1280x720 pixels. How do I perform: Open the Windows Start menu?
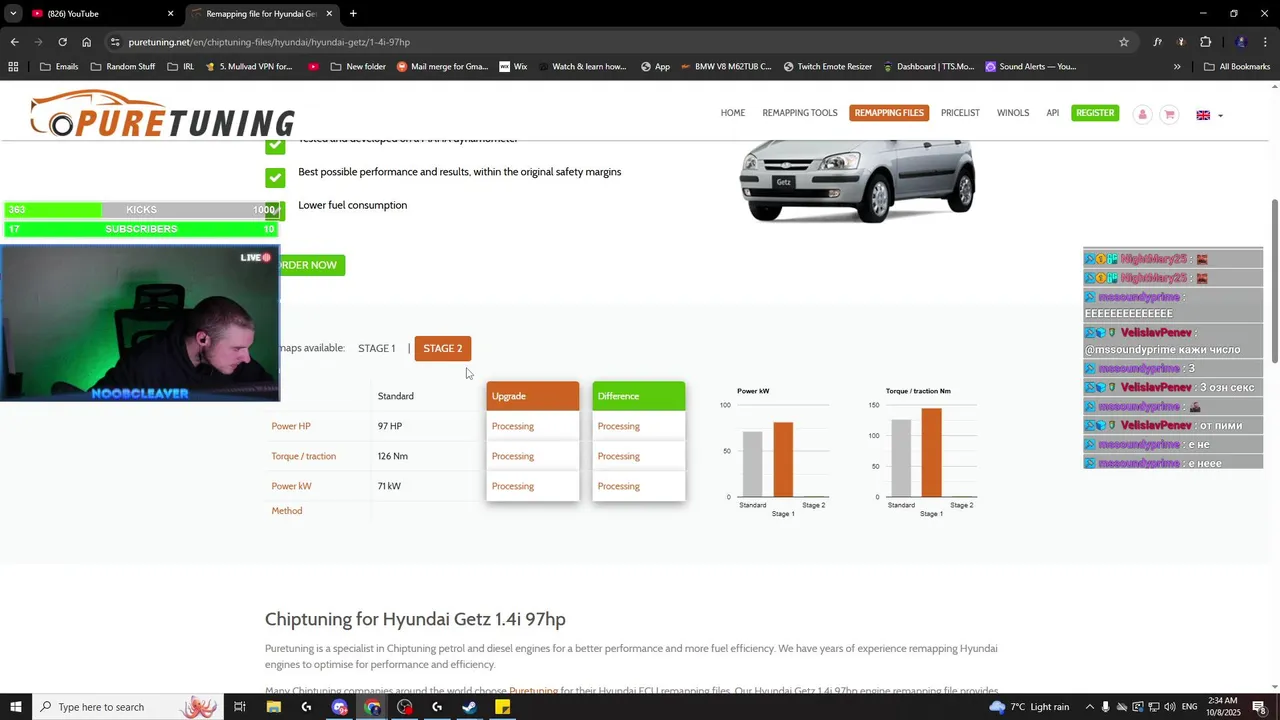(15, 707)
